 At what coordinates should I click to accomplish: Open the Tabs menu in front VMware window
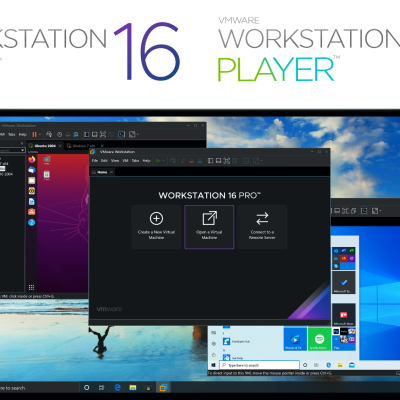135,161
